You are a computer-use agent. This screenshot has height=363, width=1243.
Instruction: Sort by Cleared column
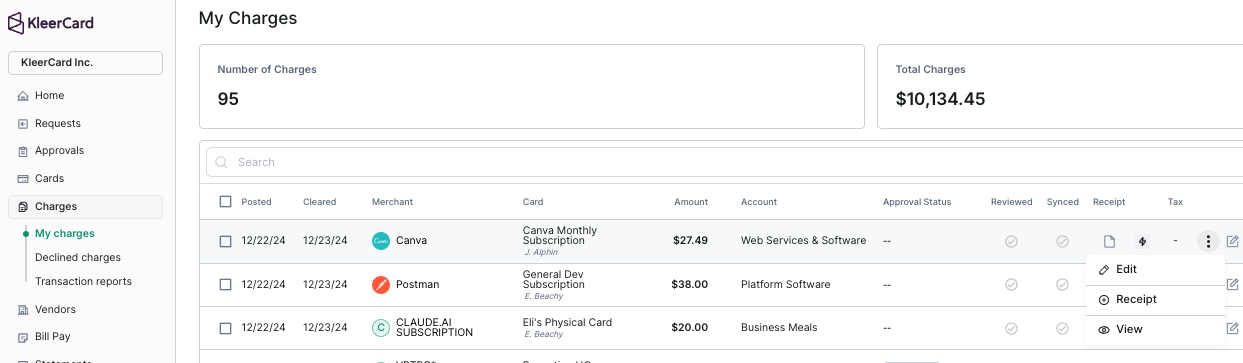click(319, 202)
